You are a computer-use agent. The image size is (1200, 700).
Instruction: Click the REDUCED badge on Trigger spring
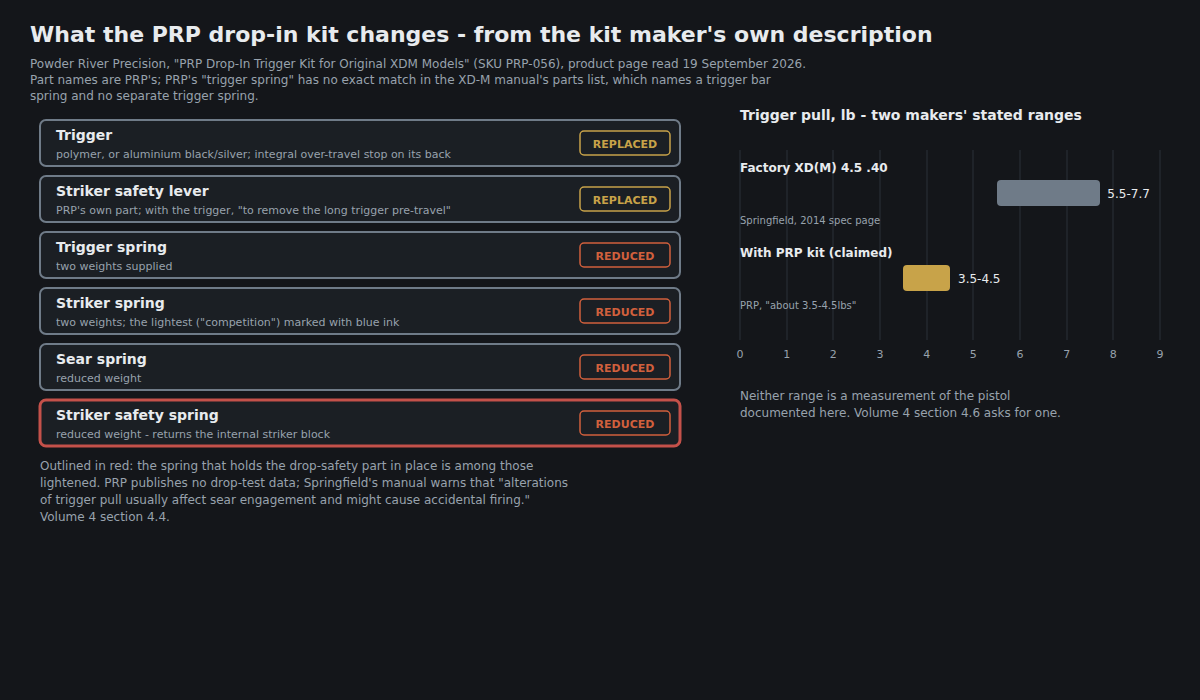(x=625, y=255)
